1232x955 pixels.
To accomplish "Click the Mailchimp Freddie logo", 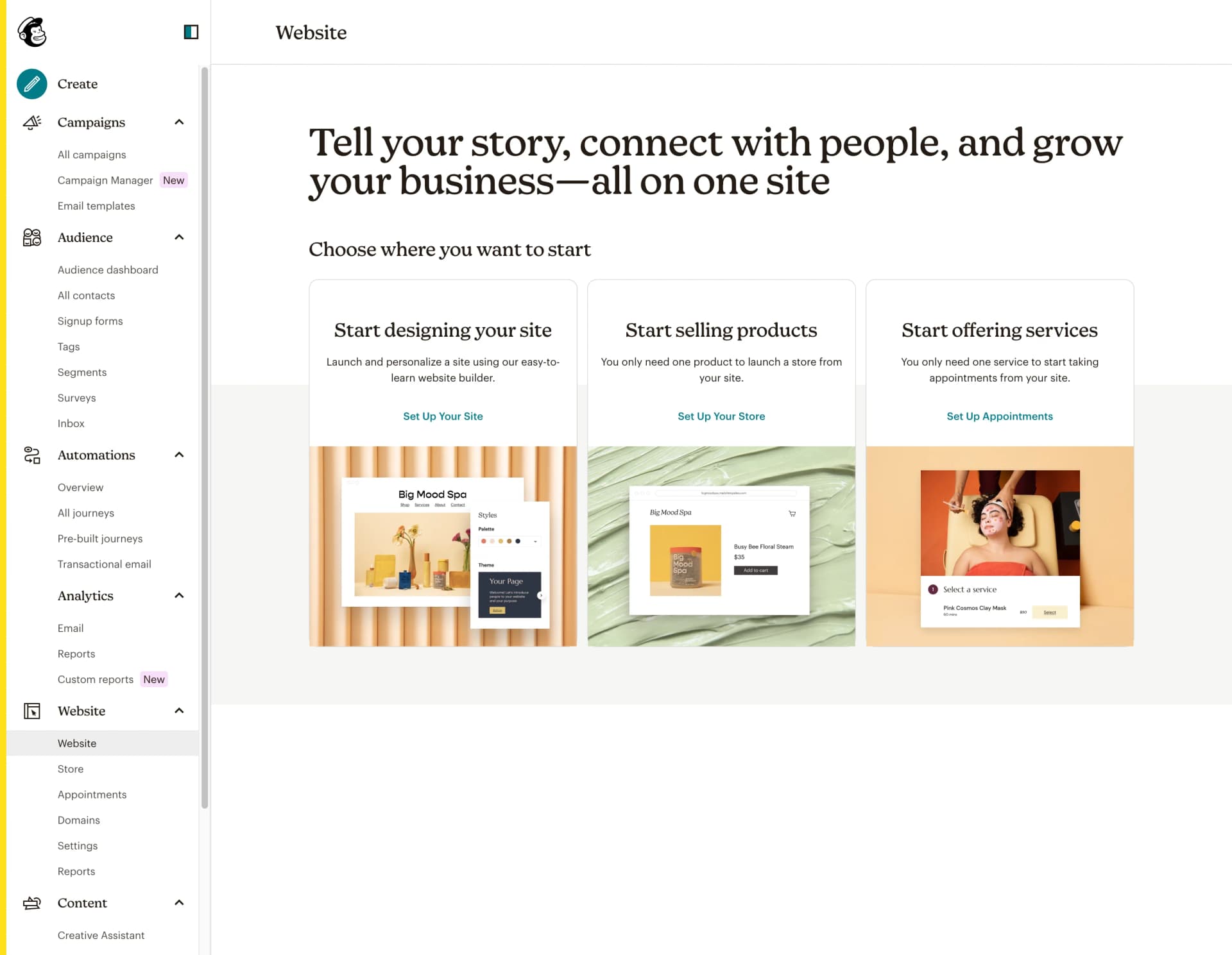I will pos(32,32).
